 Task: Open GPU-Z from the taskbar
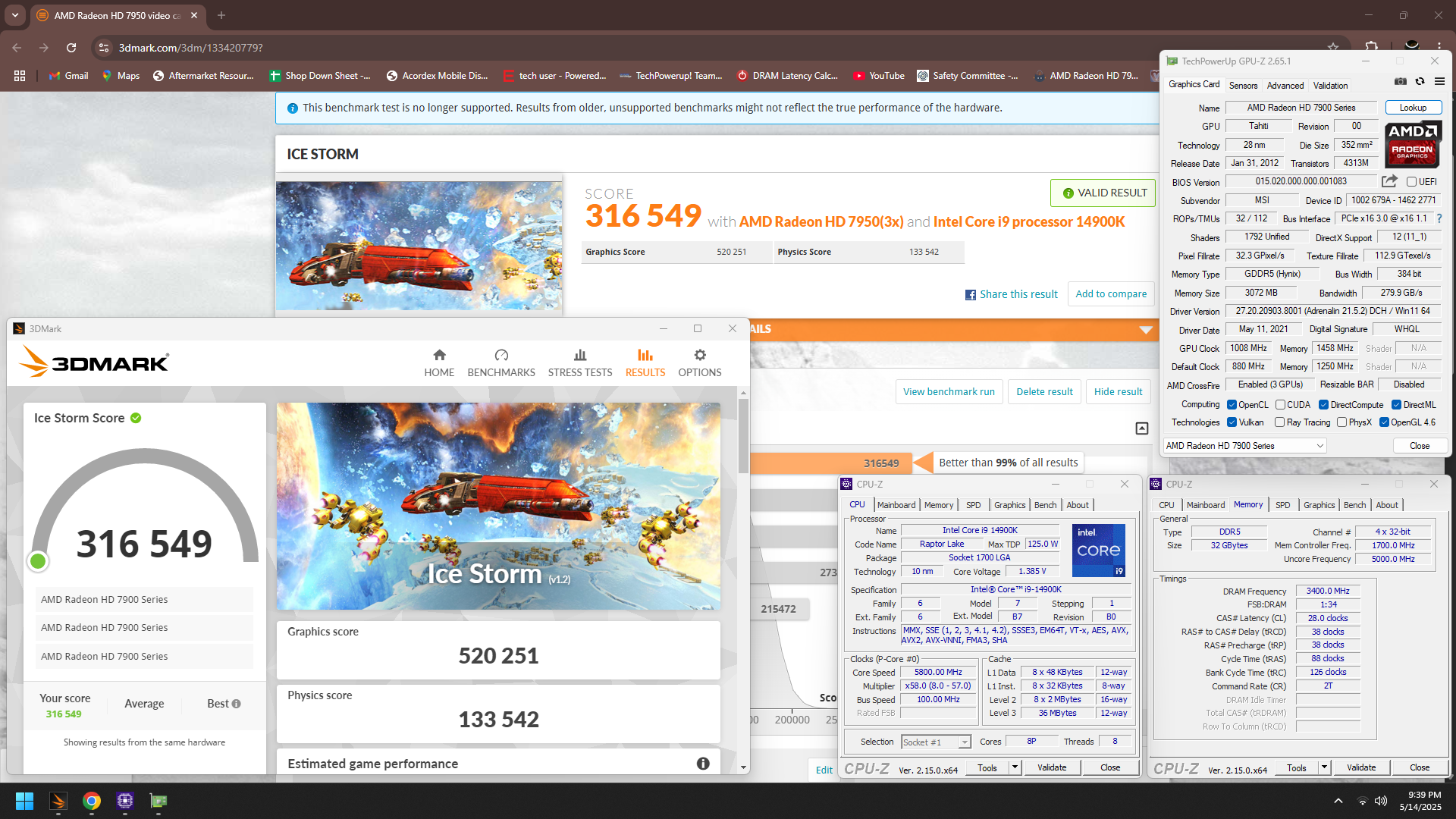pyautogui.click(x=158, y=801)
